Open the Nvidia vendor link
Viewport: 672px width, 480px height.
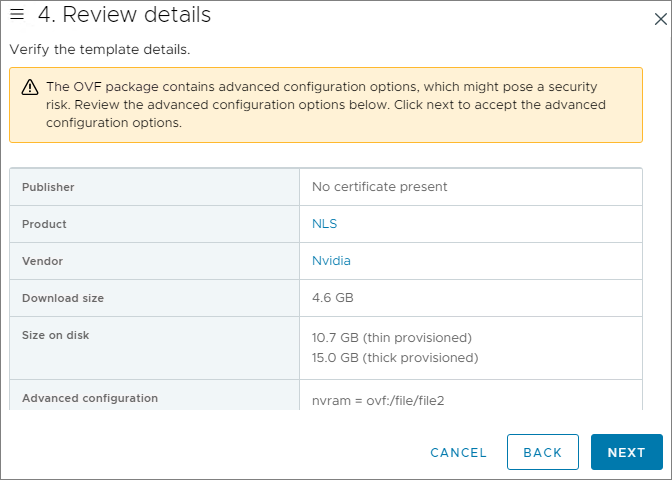click(x=331, y=261)
